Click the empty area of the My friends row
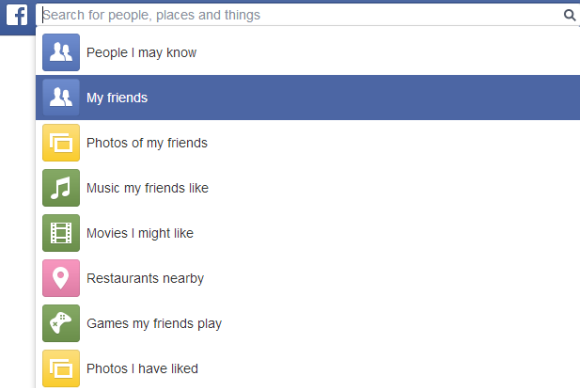 point(362,97)
